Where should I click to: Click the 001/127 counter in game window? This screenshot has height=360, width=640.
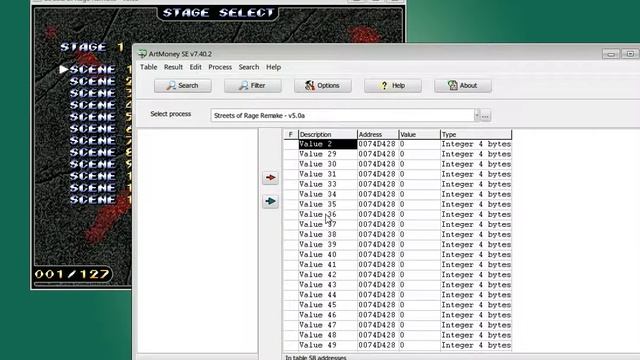click(72, 274)
